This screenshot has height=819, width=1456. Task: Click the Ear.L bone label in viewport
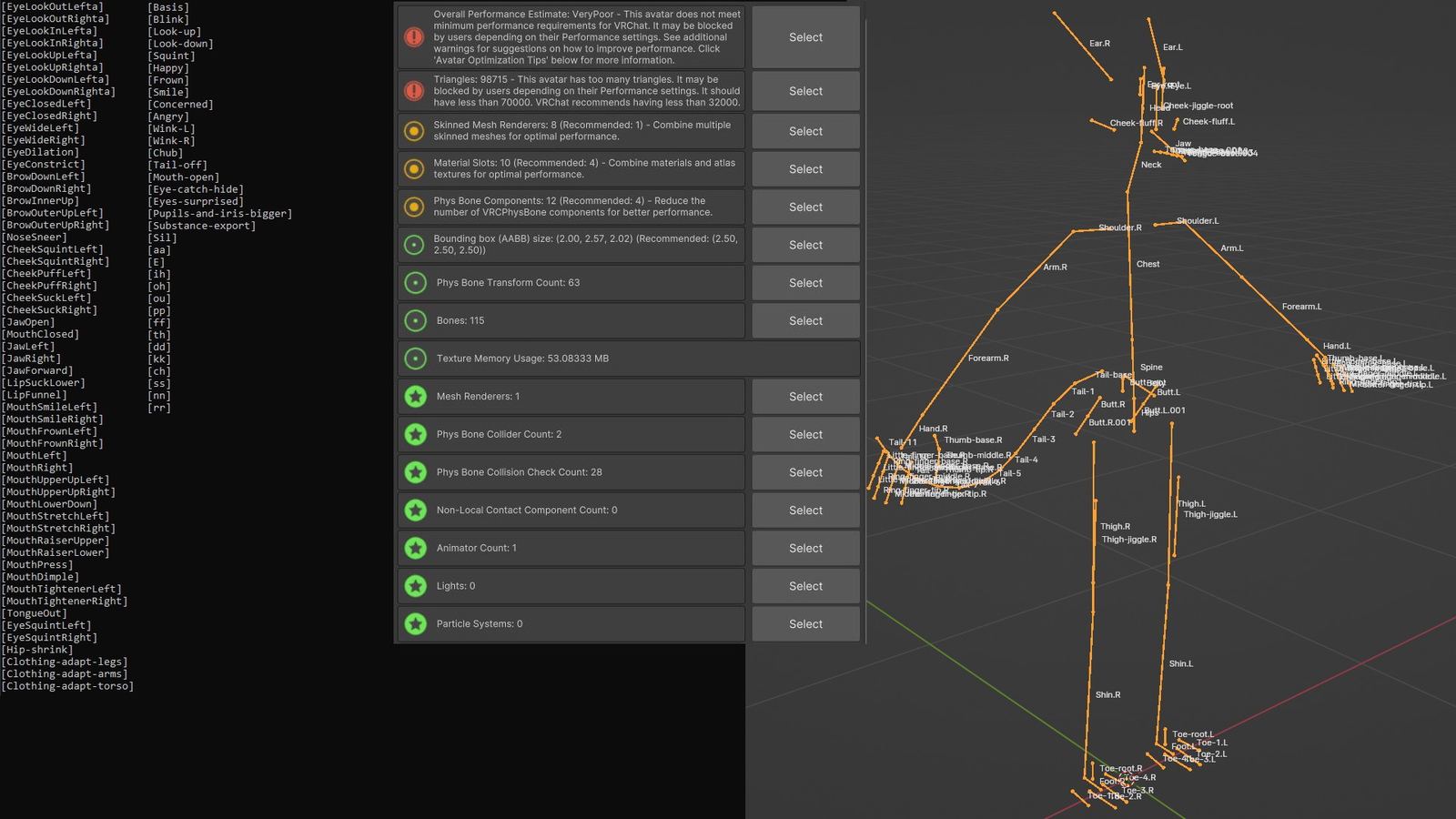coord(1173,47)
